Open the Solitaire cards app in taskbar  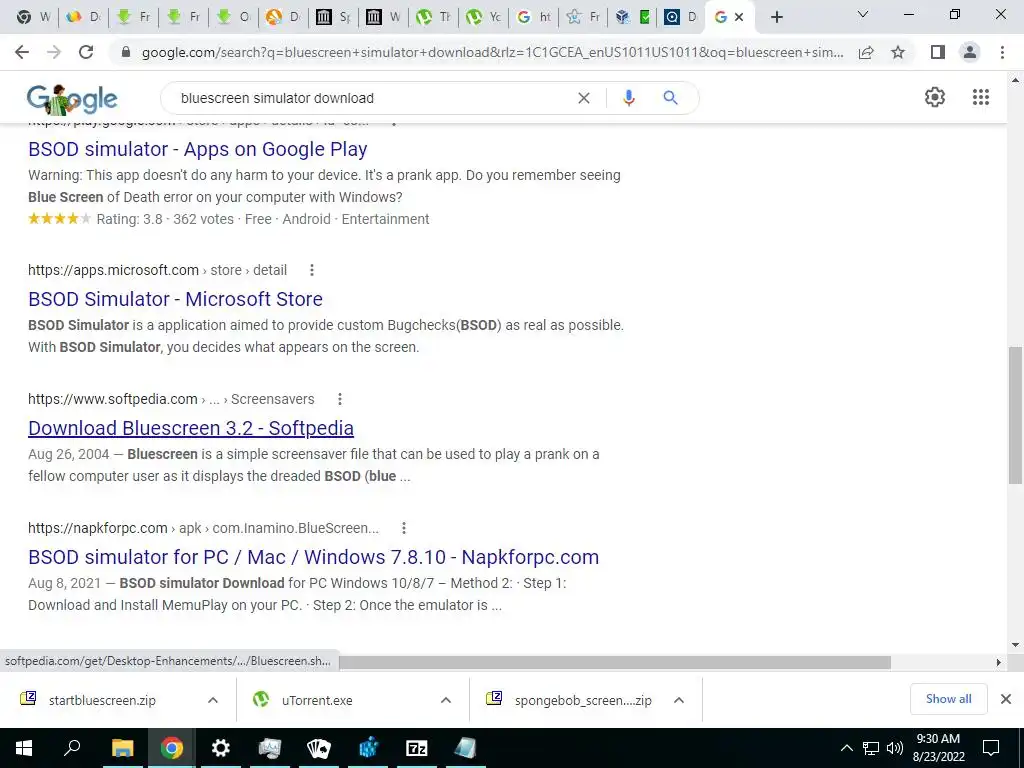click(319, 748)
